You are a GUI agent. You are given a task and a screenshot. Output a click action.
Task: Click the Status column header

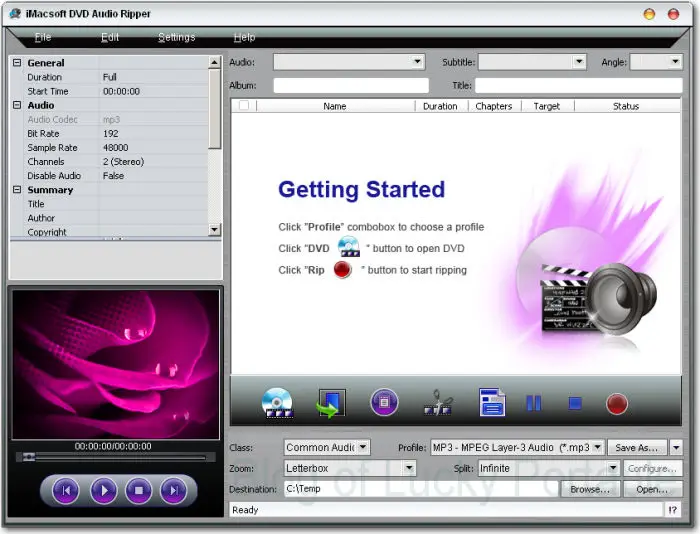click(x=626, y=106)
